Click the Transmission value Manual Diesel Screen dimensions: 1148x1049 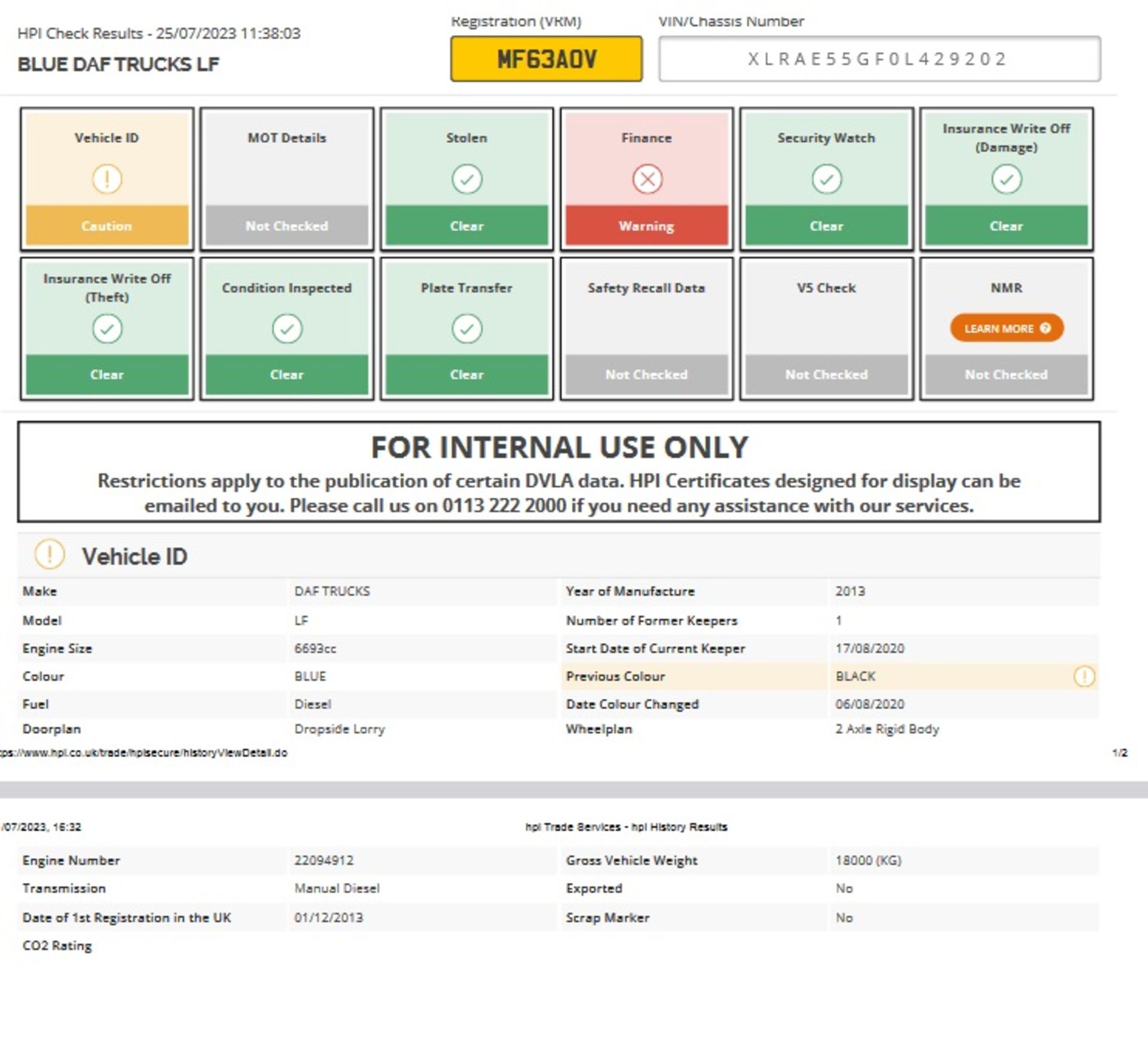(x=337, y=889)
